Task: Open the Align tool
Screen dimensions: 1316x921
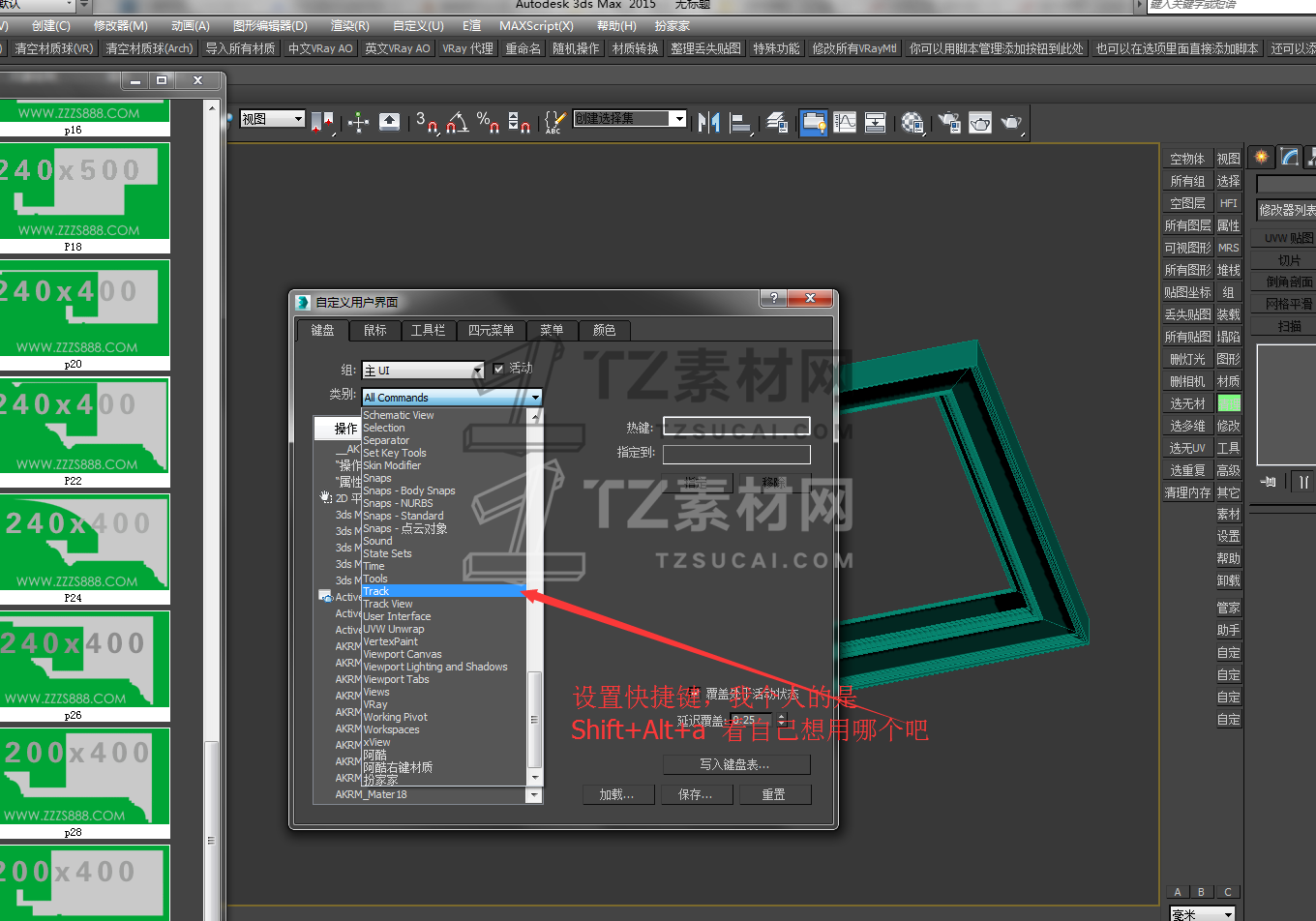Action: [740, 122]
